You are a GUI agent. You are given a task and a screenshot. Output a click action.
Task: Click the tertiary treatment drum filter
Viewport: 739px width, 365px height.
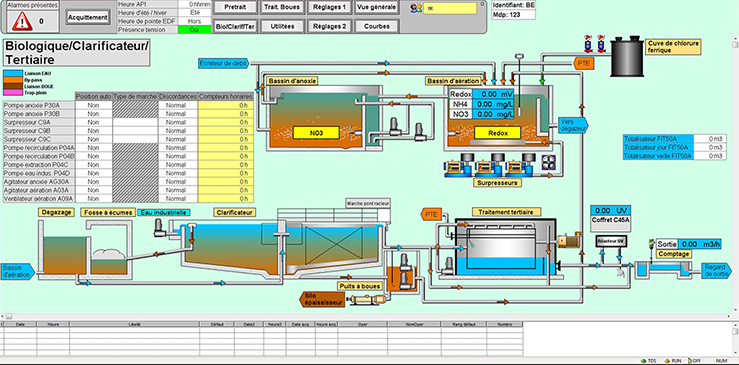tap(505, 247)
